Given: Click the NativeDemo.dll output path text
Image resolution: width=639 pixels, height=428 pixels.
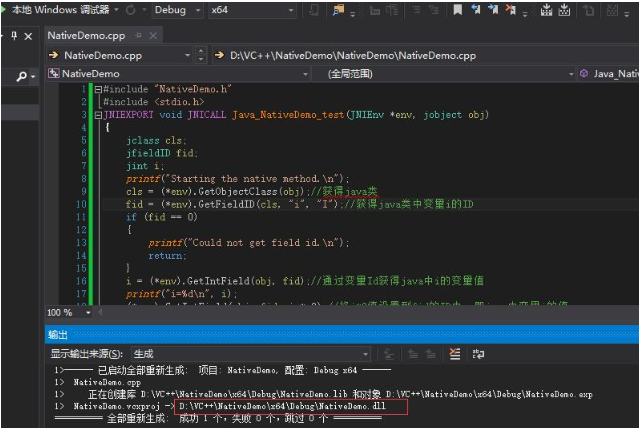Looking at the screenshot, I should (x=282, y=406).
